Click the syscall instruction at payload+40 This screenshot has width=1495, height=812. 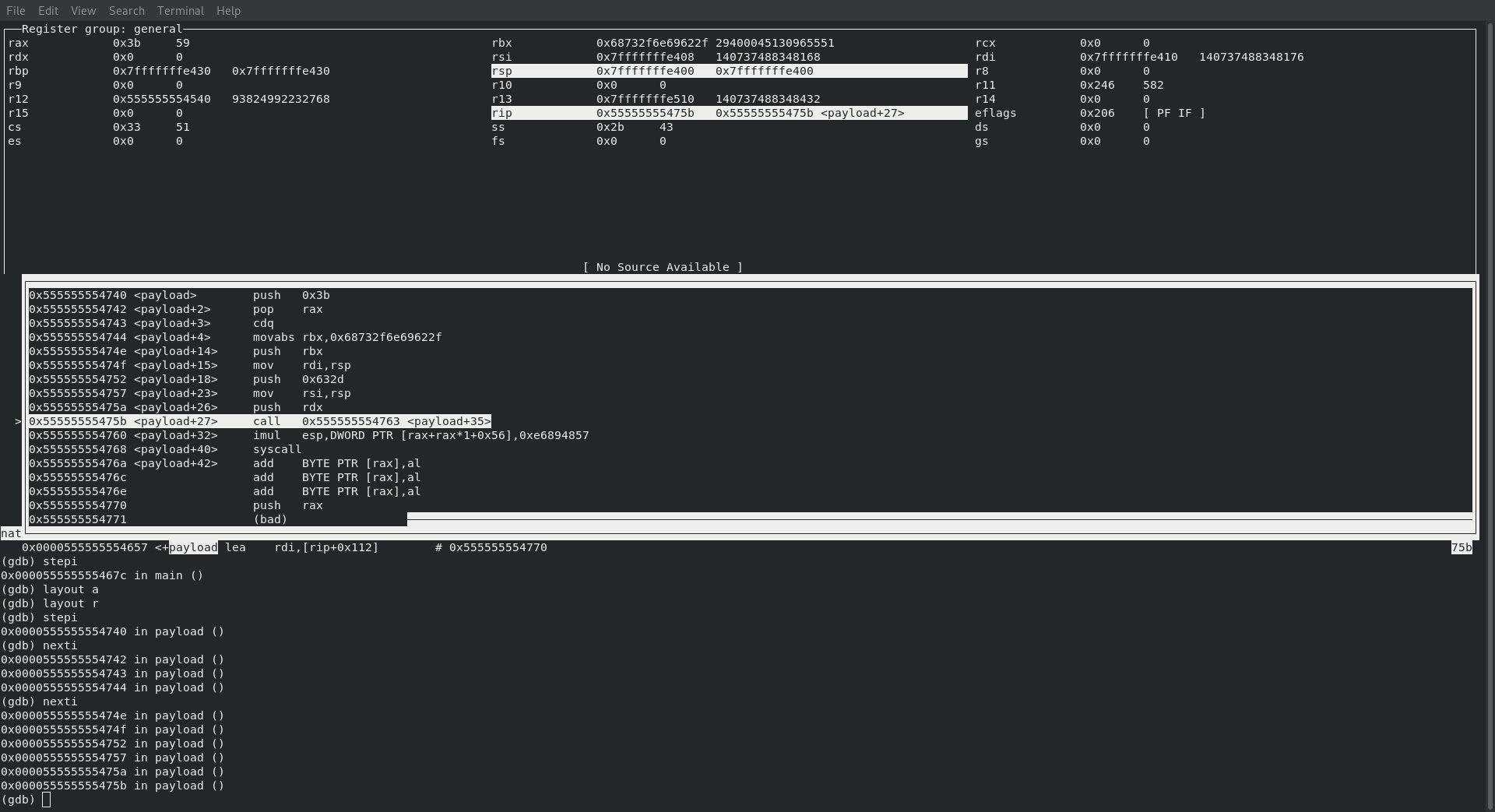click(x=276, y=449)
